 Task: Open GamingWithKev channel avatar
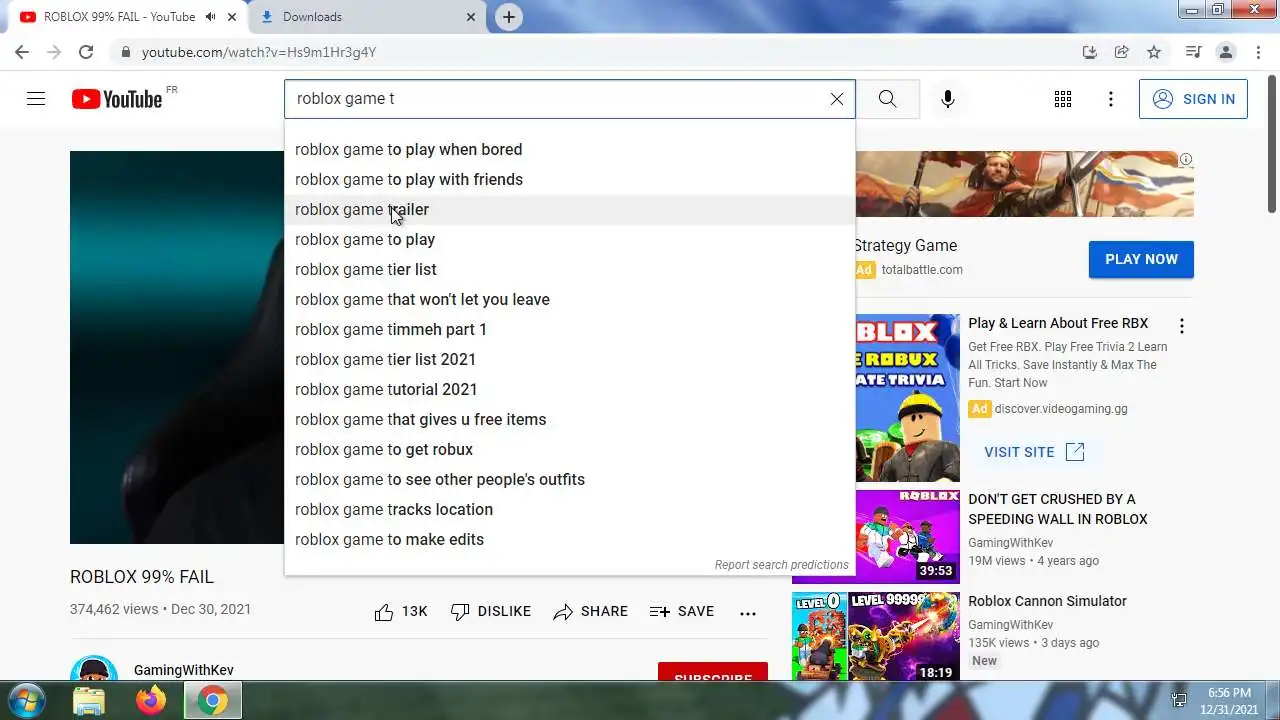click(94, 669)
